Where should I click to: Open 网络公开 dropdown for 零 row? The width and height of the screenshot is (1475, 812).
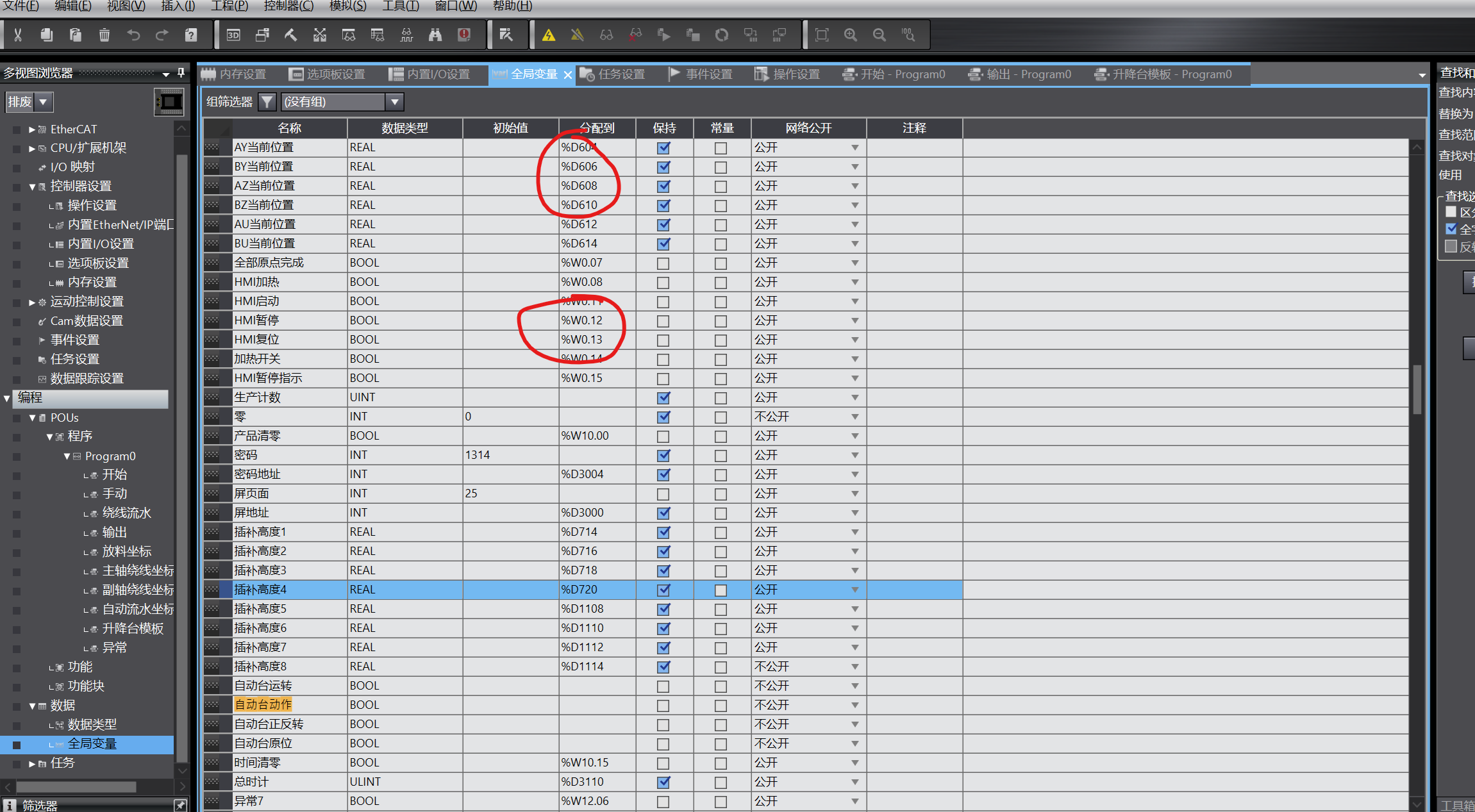(x=854, y=417)
